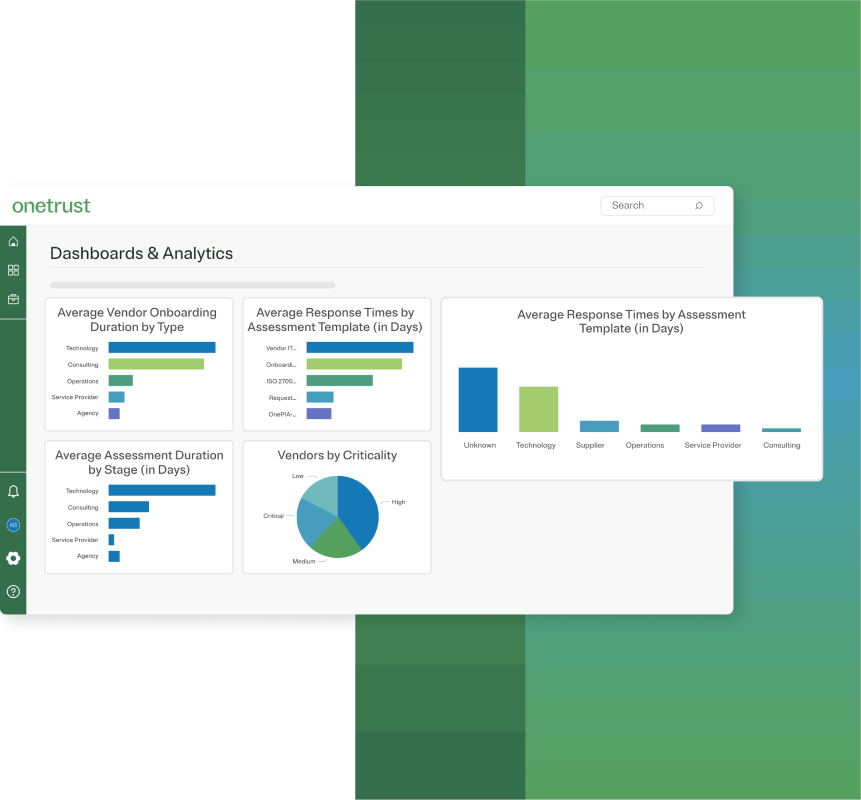
Task: Select the Consulting bar in Assessment Duration chart
Action: pyautogui.click(x=128, y=507)
